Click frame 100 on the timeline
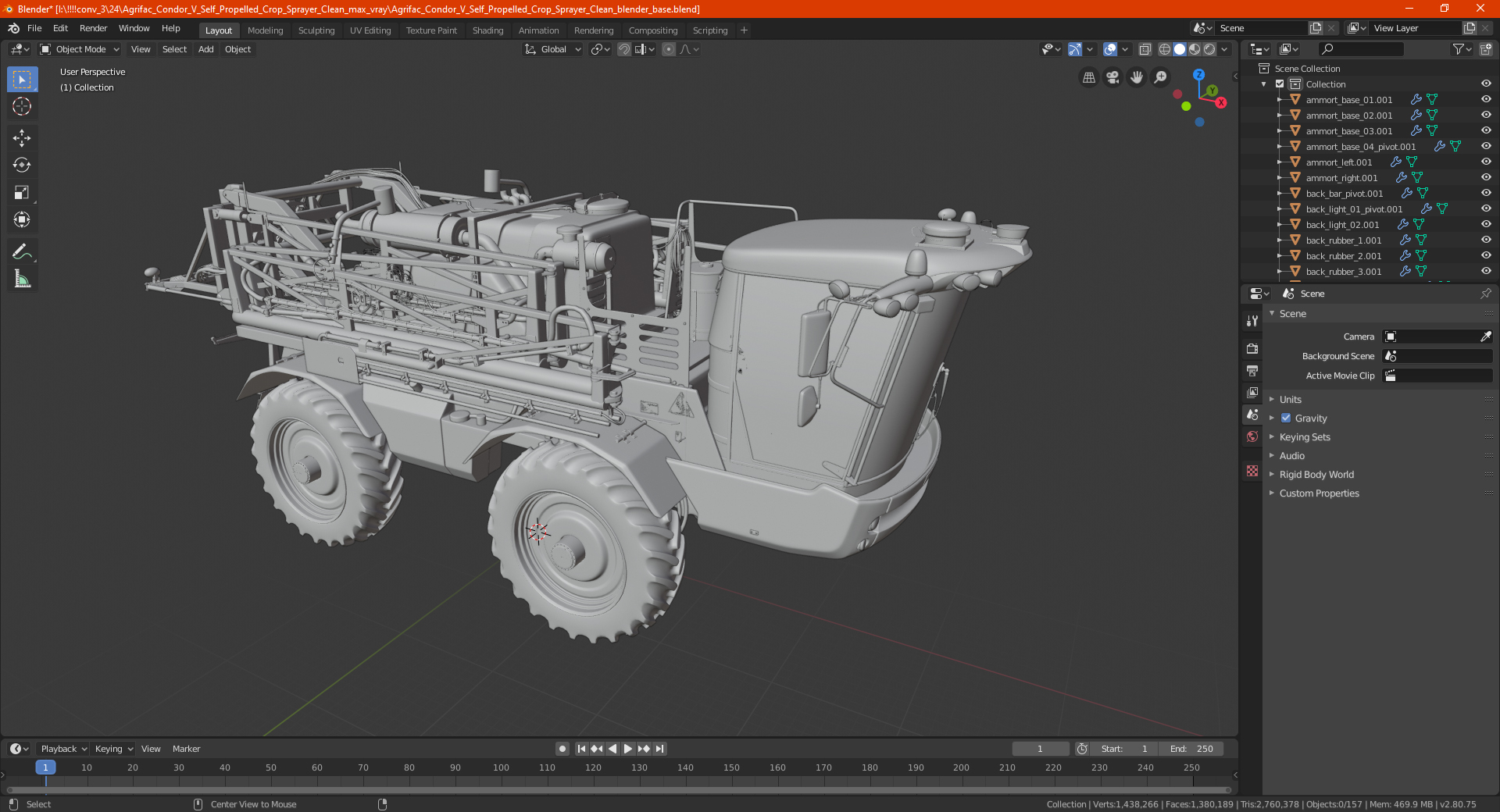 (x=501, y=767)
